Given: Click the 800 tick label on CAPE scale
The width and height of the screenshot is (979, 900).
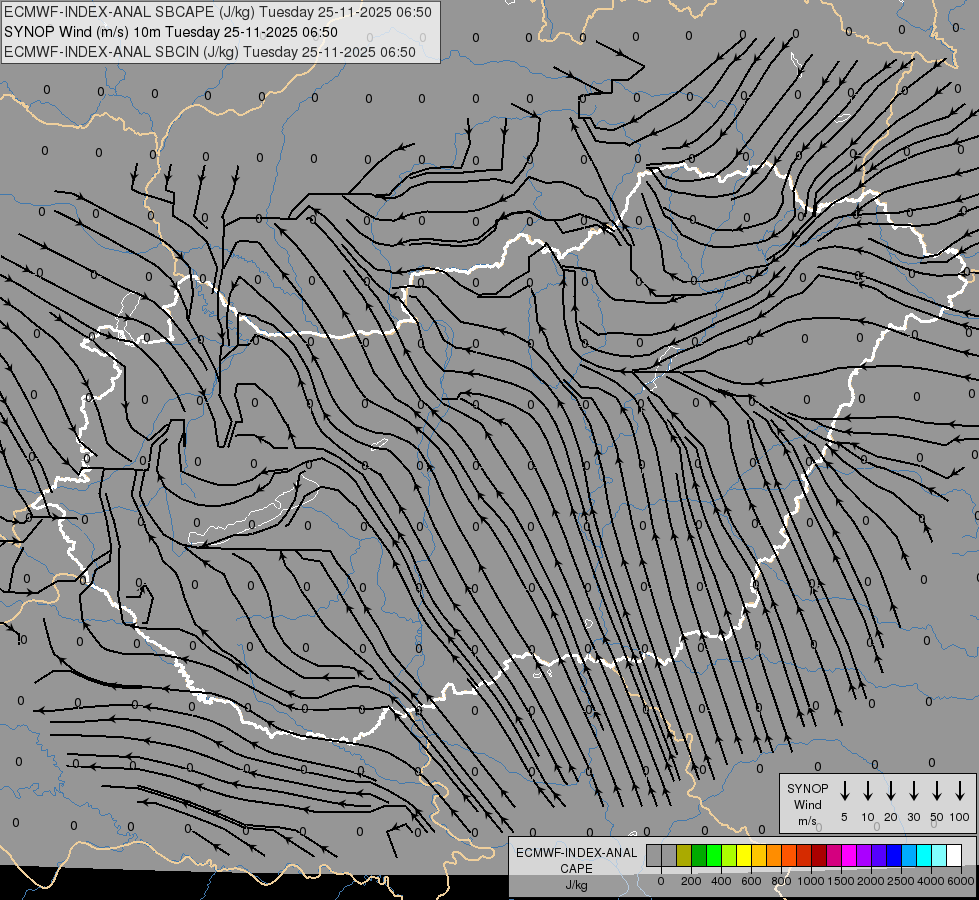Looking at the screenshot, I should click(x=781, y=881).
